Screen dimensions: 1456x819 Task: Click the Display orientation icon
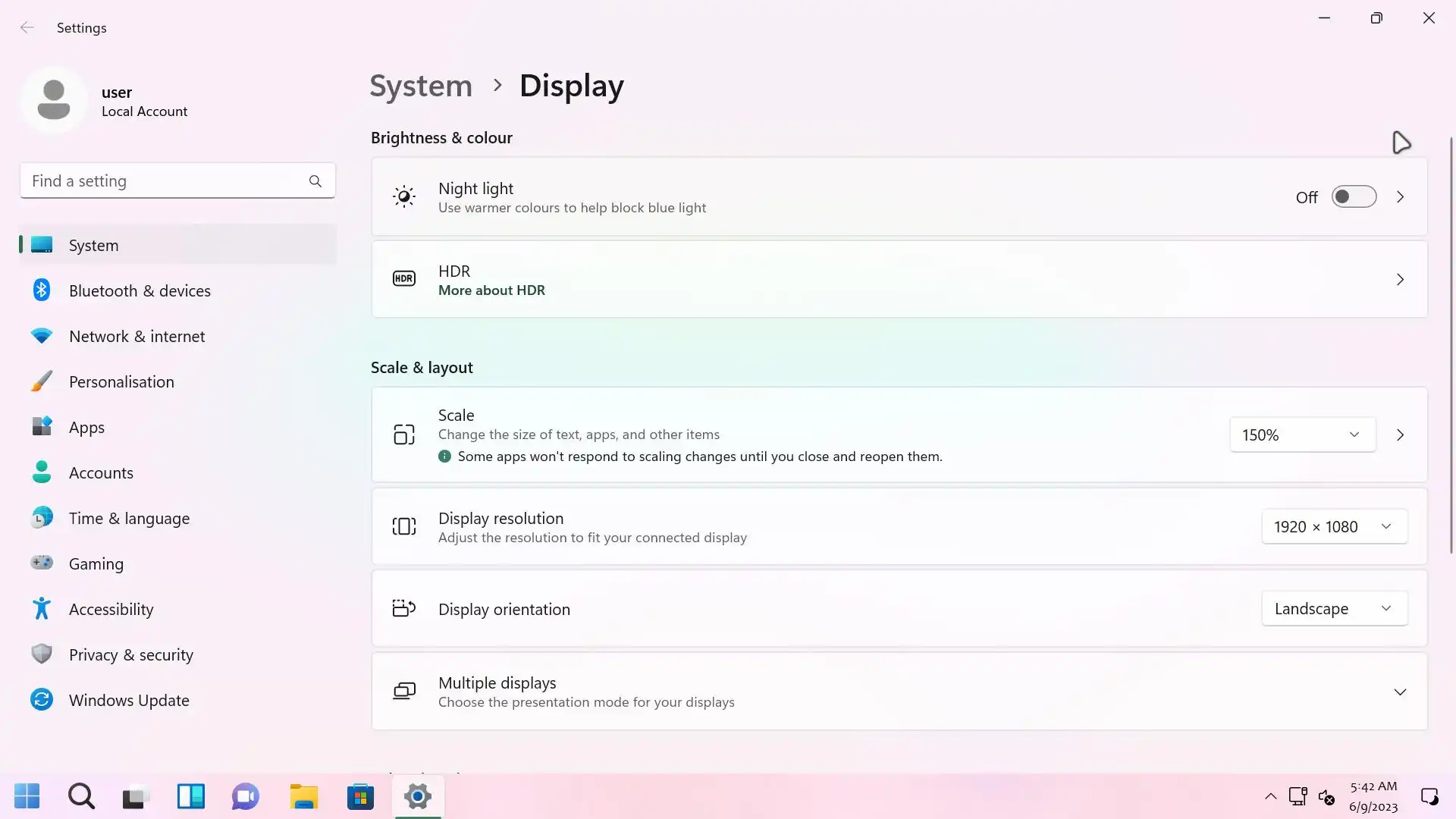coord(404,608)
